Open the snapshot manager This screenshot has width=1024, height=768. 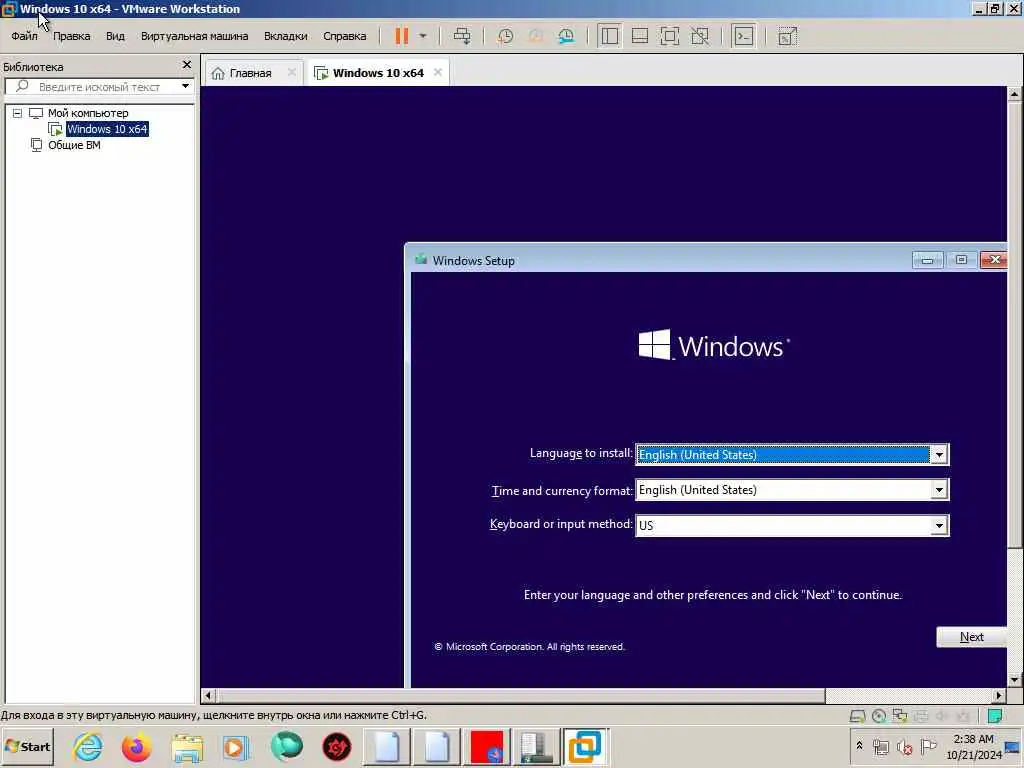coord(566,36)
